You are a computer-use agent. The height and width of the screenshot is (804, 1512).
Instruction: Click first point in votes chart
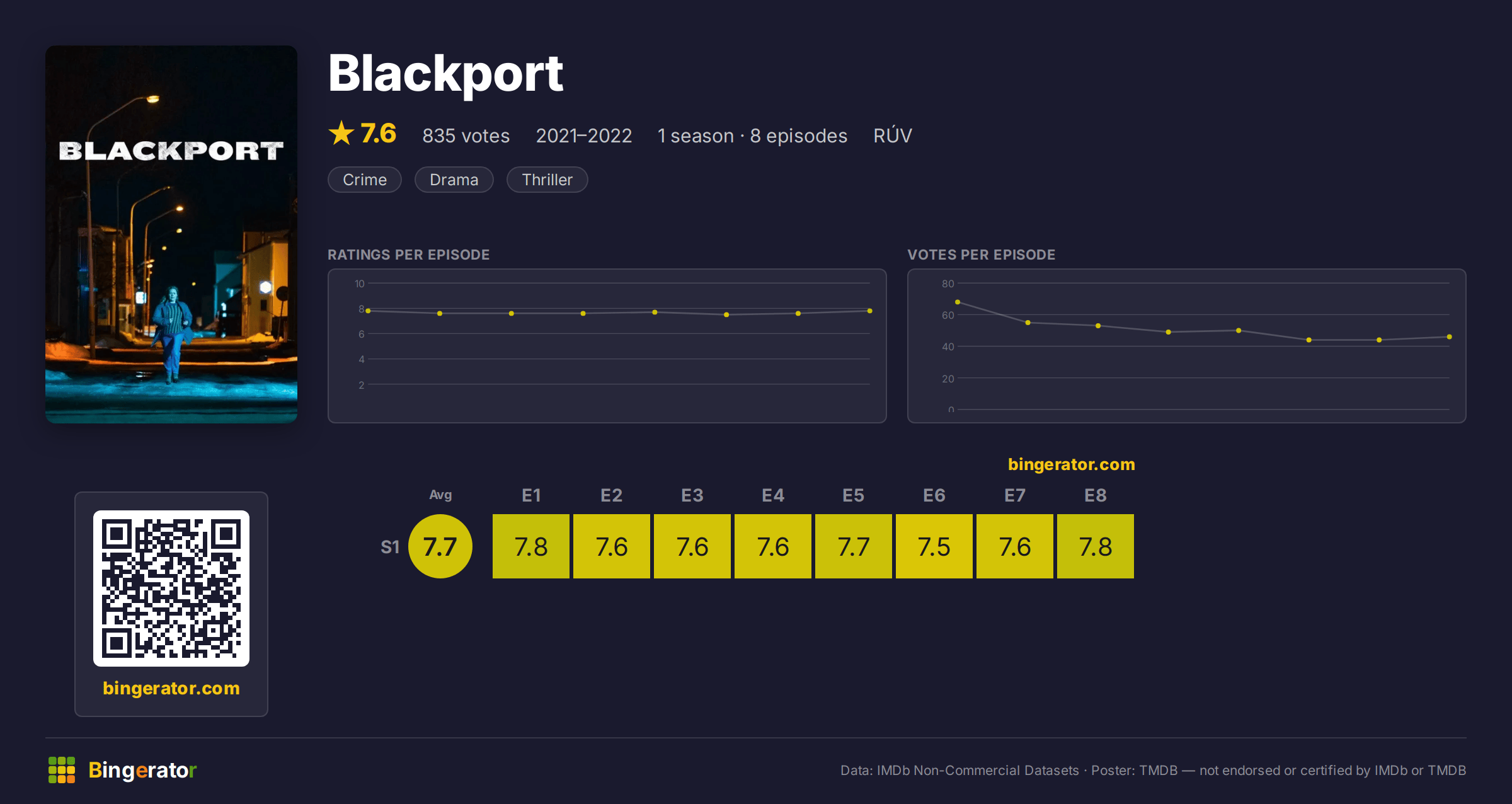pos(958,302)
